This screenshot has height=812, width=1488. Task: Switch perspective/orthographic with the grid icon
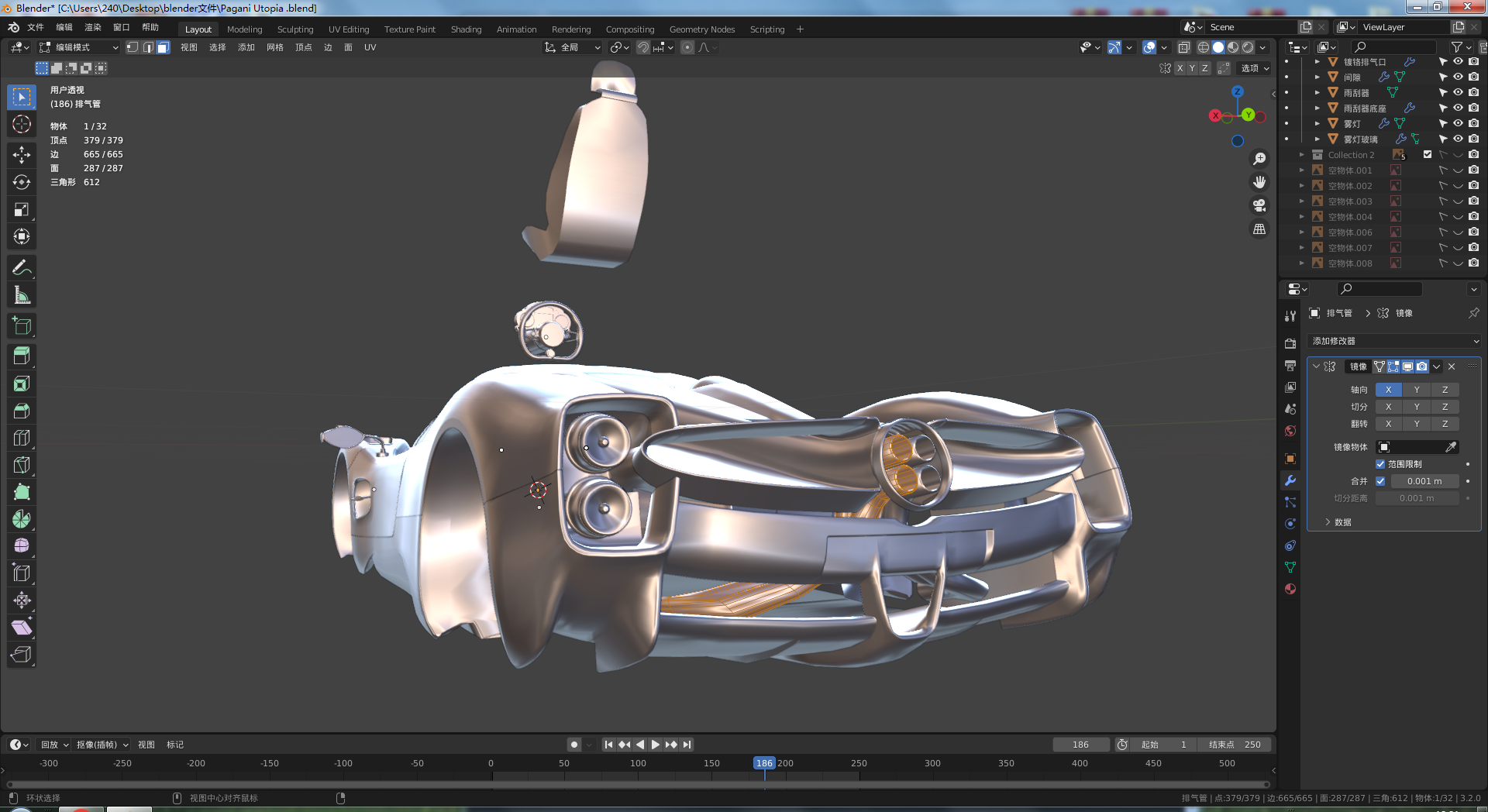pyautogui.click(x=1259, y=229)
